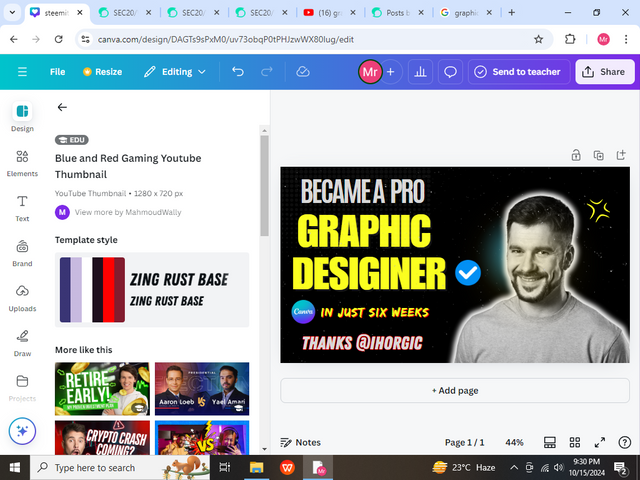Viewport: 640px width, 480px height.
Task: Redo the last action
Action: tap(267, 72)
